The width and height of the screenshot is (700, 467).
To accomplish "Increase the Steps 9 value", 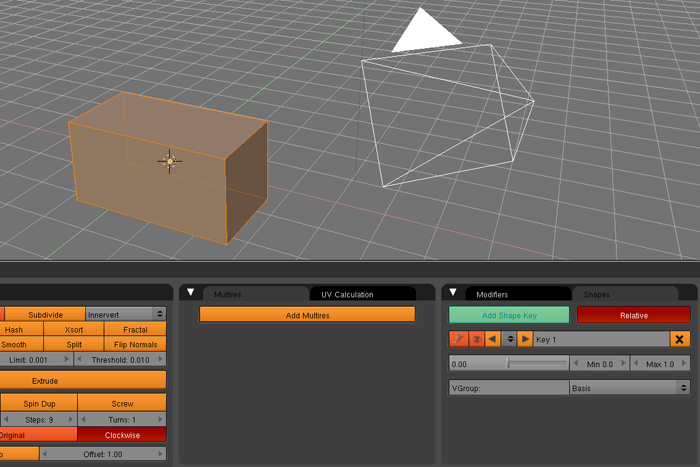I will click(x=71, y=419).
